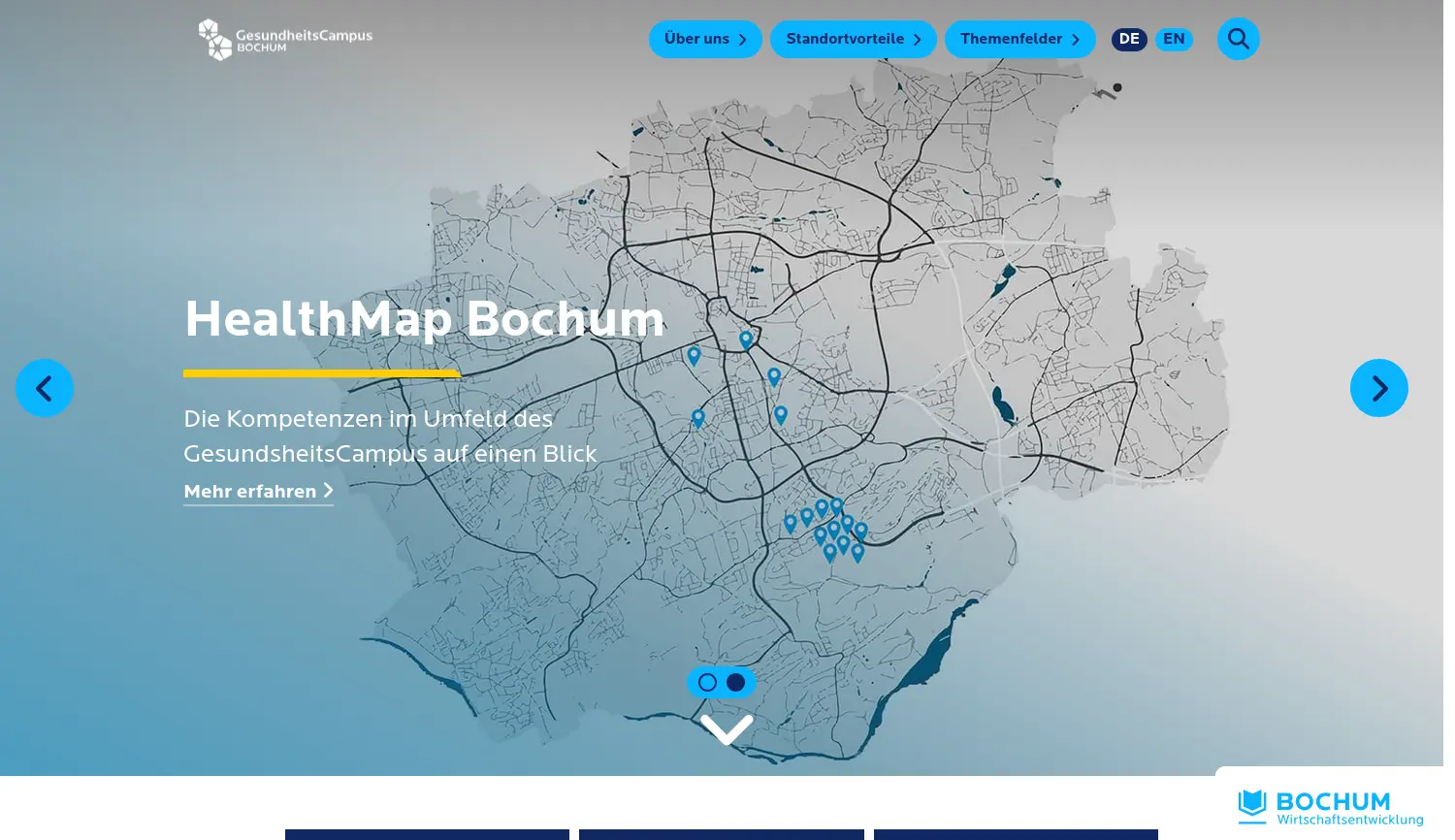The width and height of the screenshot is (1455, 840).
Task: Click the middle dark blue tile at bottom
Action: (x=721, y=834)
